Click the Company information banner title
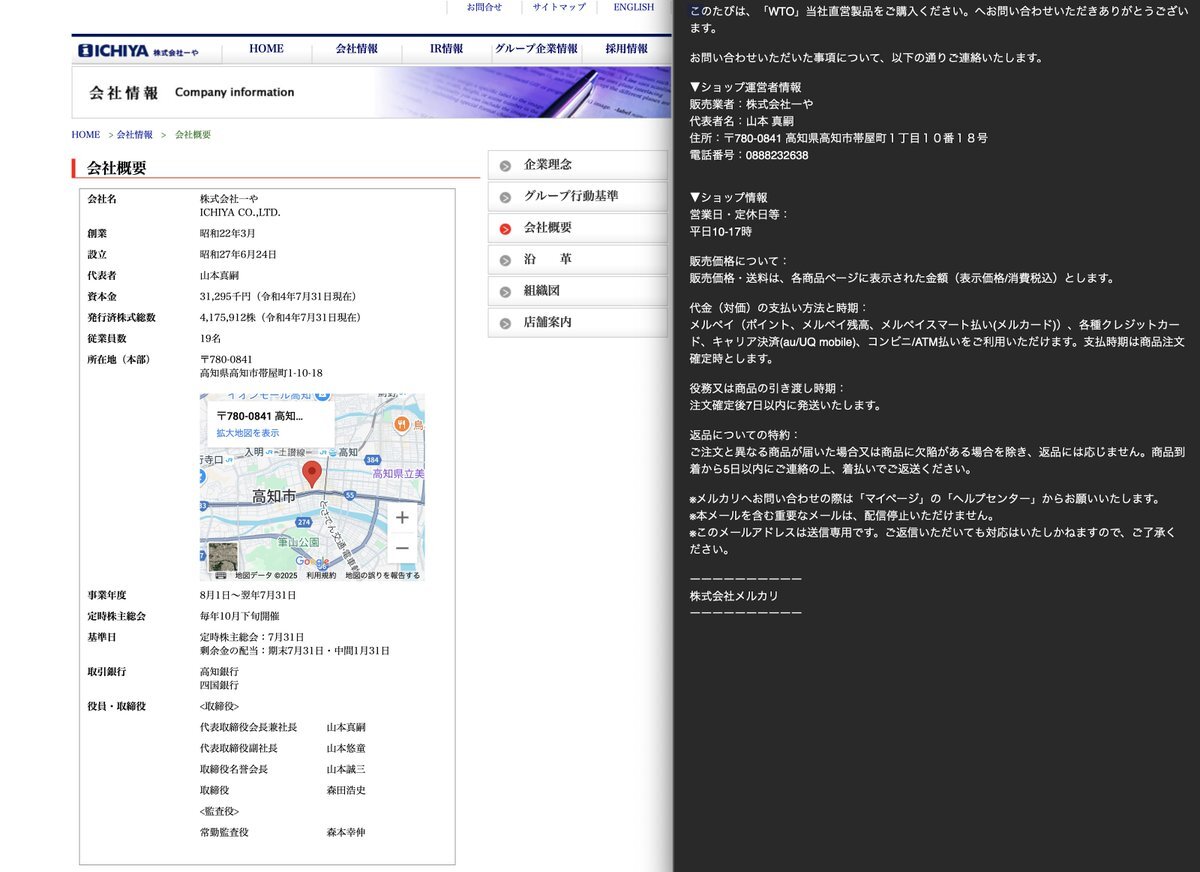1200x872 pixels. [234, 92]
